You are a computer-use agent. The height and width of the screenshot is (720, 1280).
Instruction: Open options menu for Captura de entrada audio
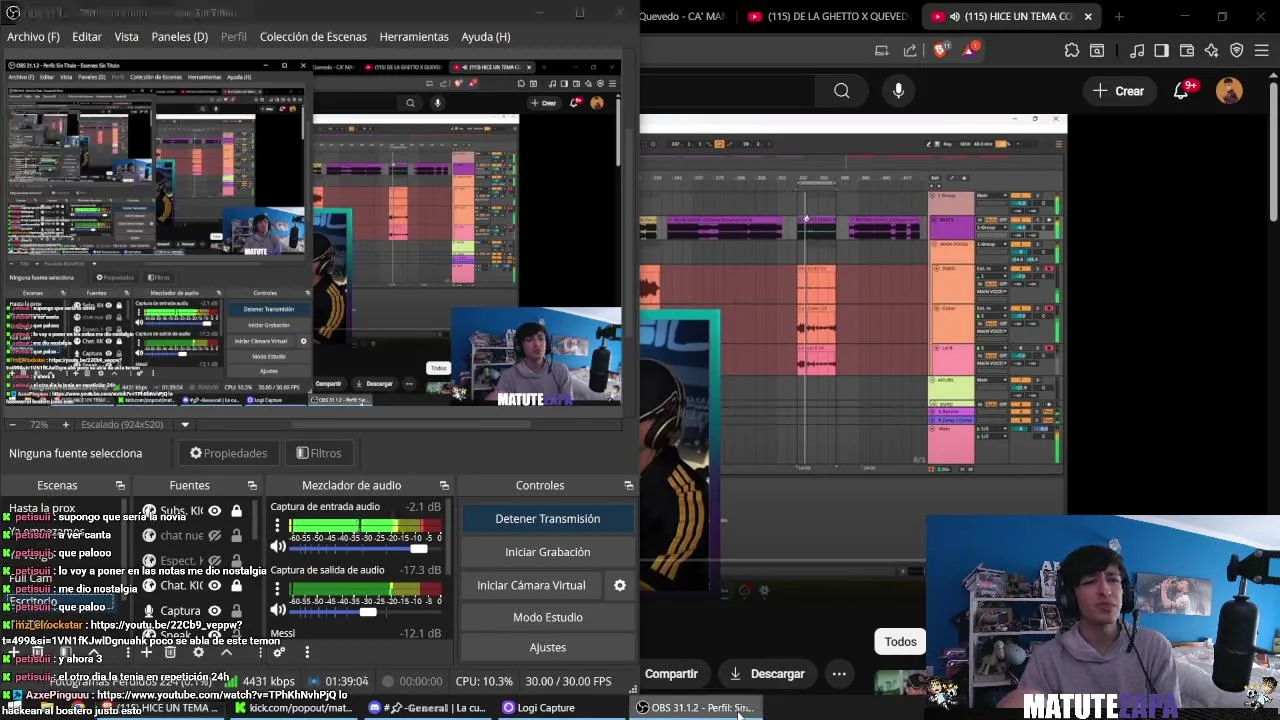click(277, 526)
